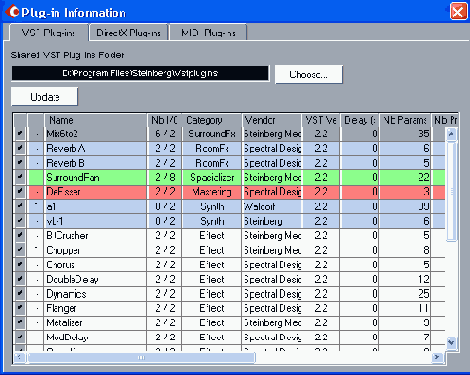The height and width of the screenshot is (375, 470).
Task: Toggle the Mix6to2 plug-in checkbox
Action: coord(20,134)
